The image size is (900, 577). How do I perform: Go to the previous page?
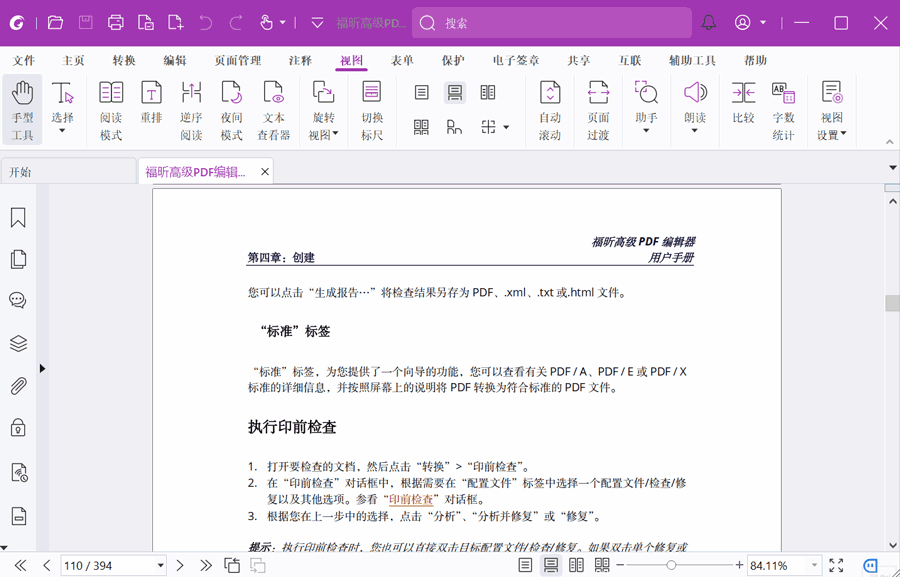click(x=47, y=566)
